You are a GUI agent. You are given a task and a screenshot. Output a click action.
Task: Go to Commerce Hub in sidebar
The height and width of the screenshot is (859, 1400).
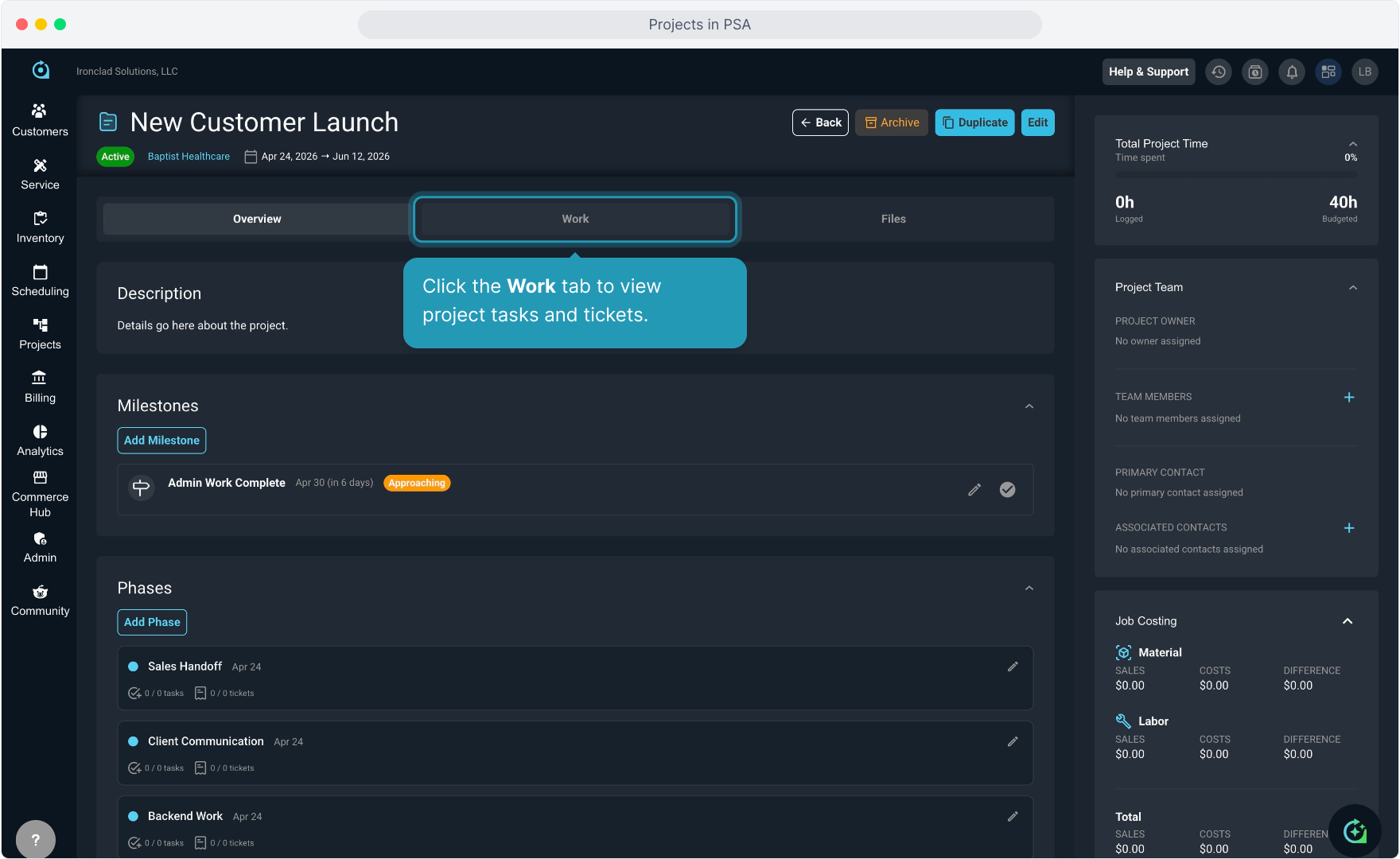click(x=40, y=494)
